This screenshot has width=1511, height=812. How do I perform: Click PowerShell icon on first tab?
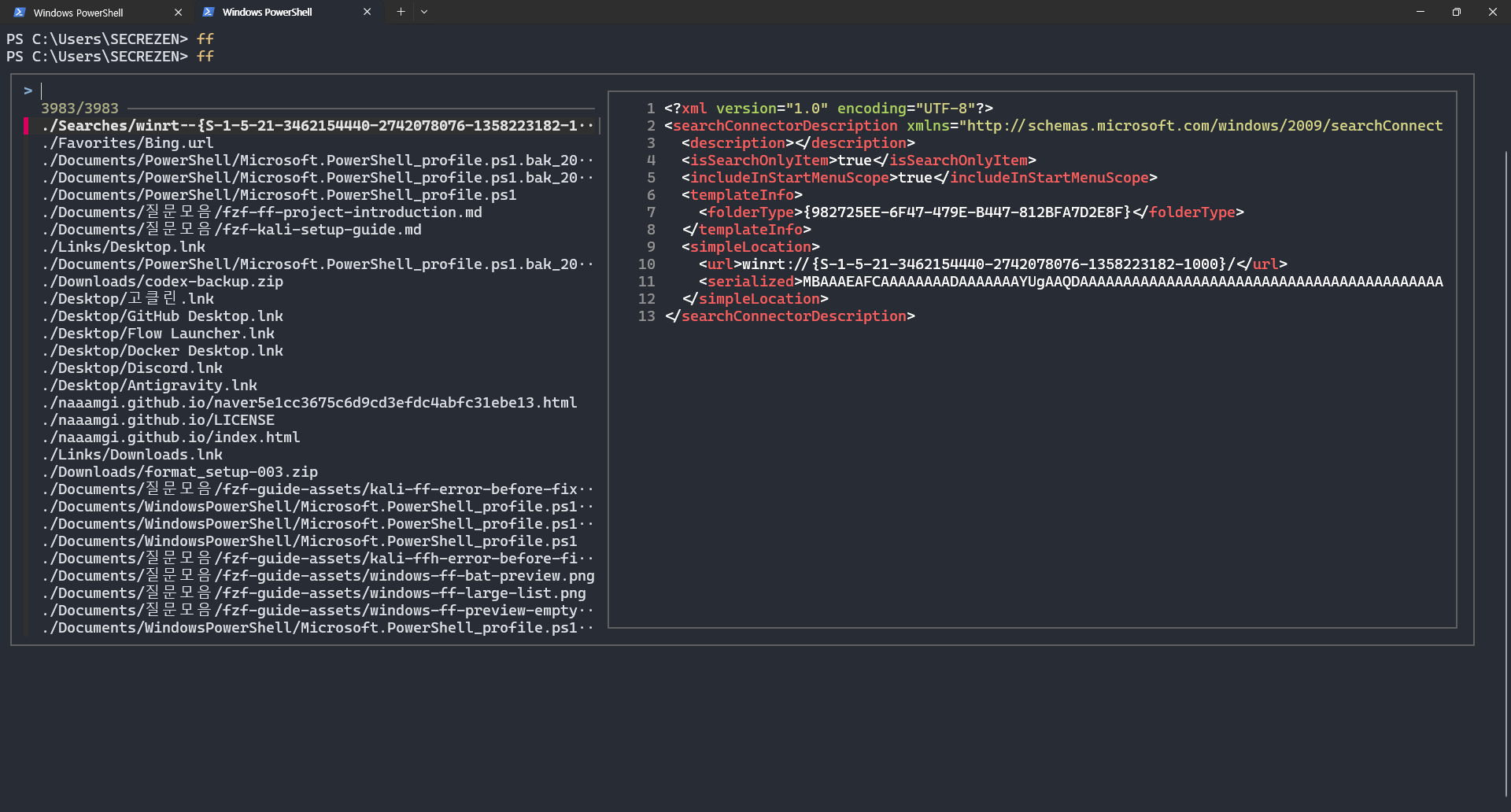pyautogui.click(x=20, y=13)
